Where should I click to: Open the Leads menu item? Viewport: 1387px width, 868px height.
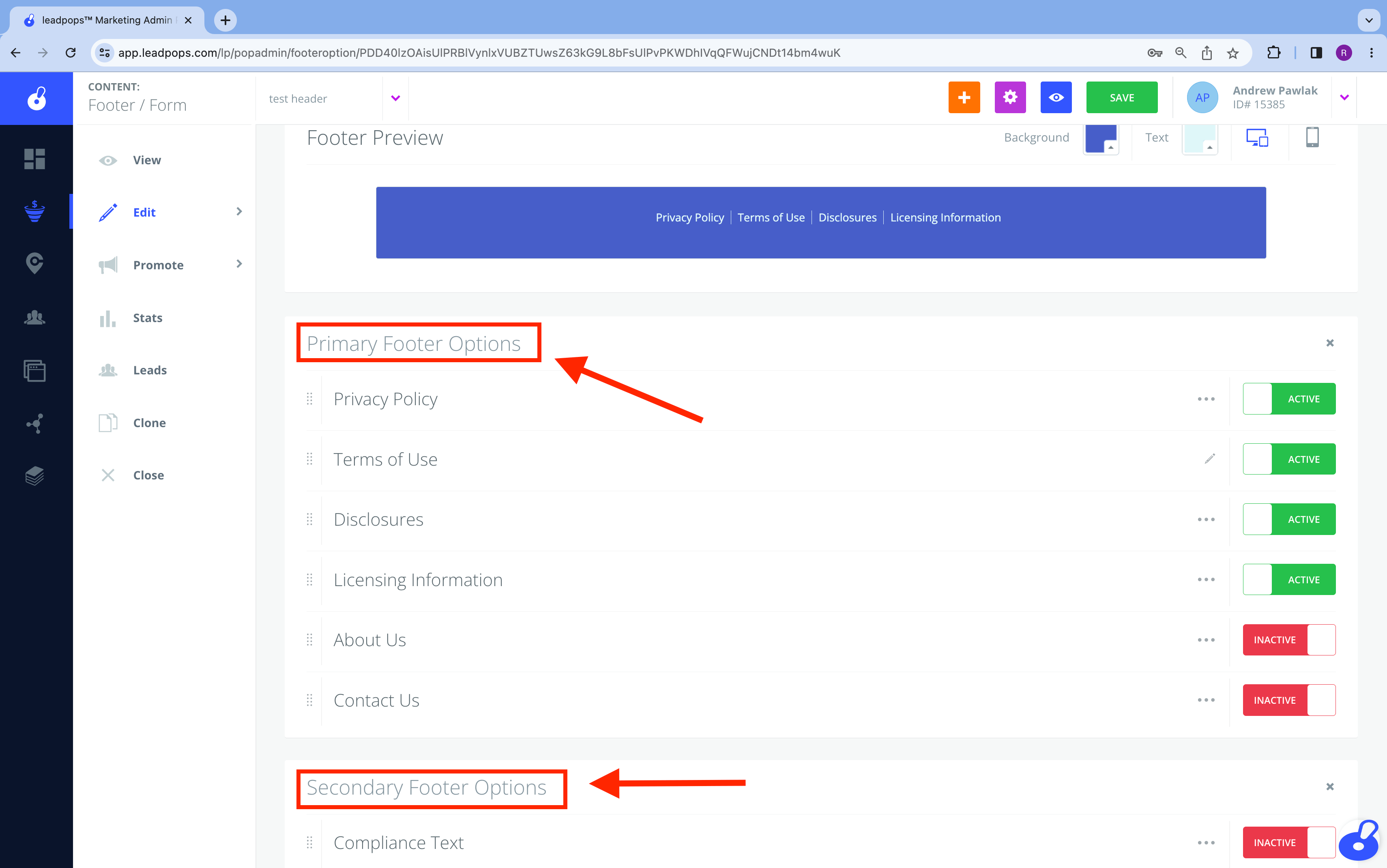pyautogui.click(x=150, y=370)
